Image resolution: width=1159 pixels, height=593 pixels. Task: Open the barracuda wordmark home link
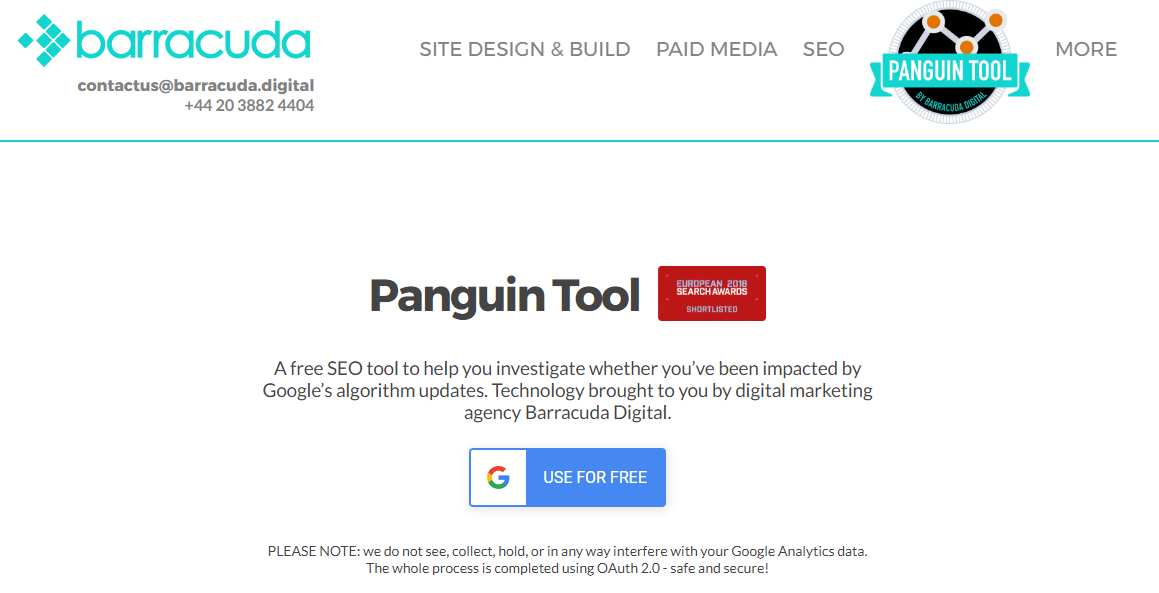coord(194,41)
